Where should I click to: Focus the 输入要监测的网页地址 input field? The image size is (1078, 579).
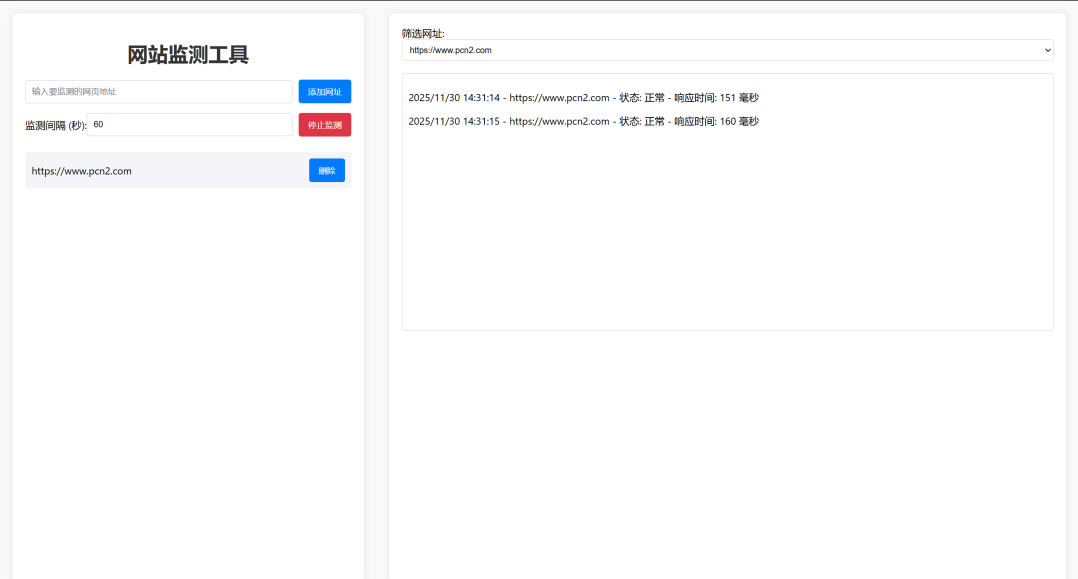(x=158, y=92)
